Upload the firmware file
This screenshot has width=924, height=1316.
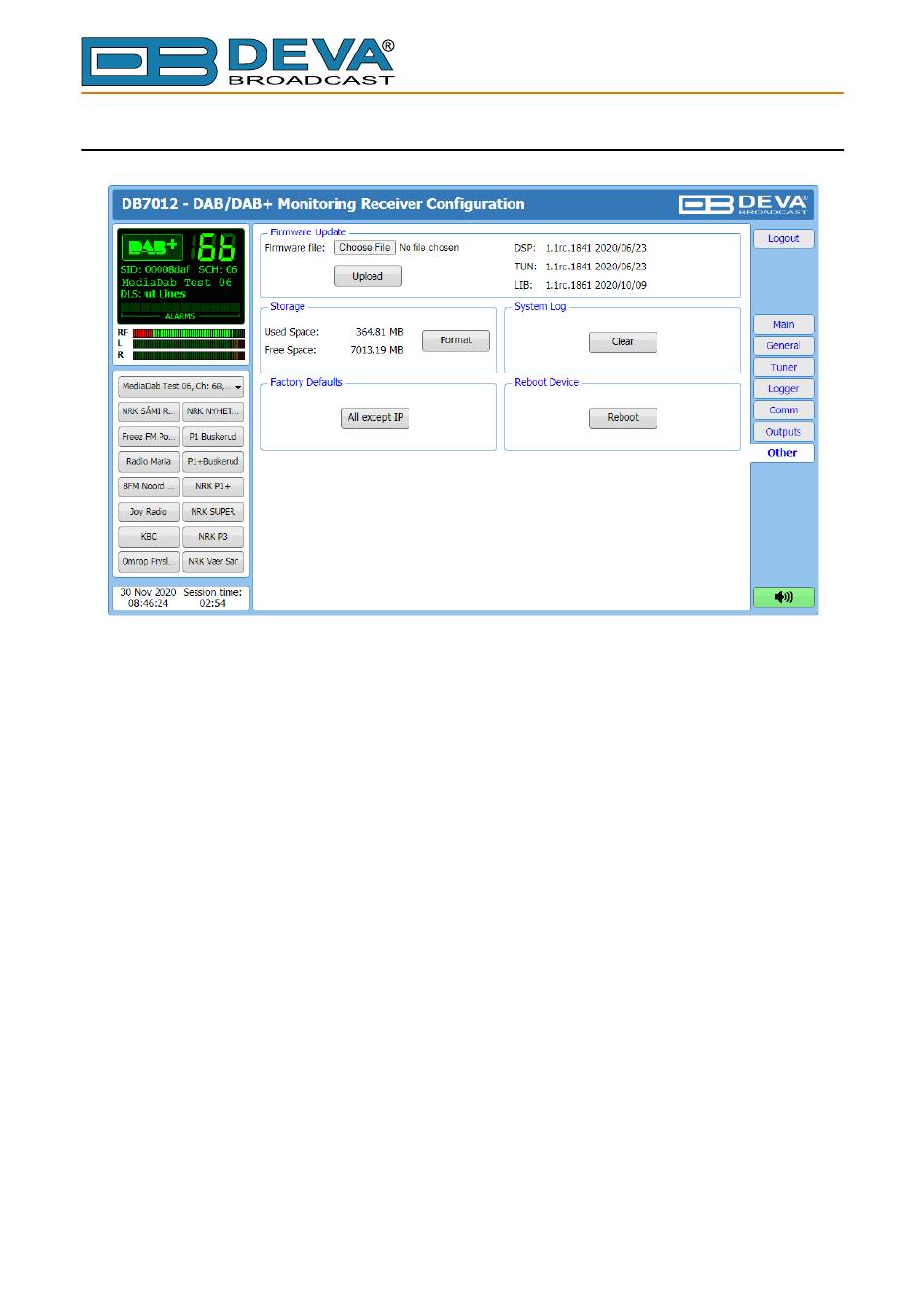(368, 276)
